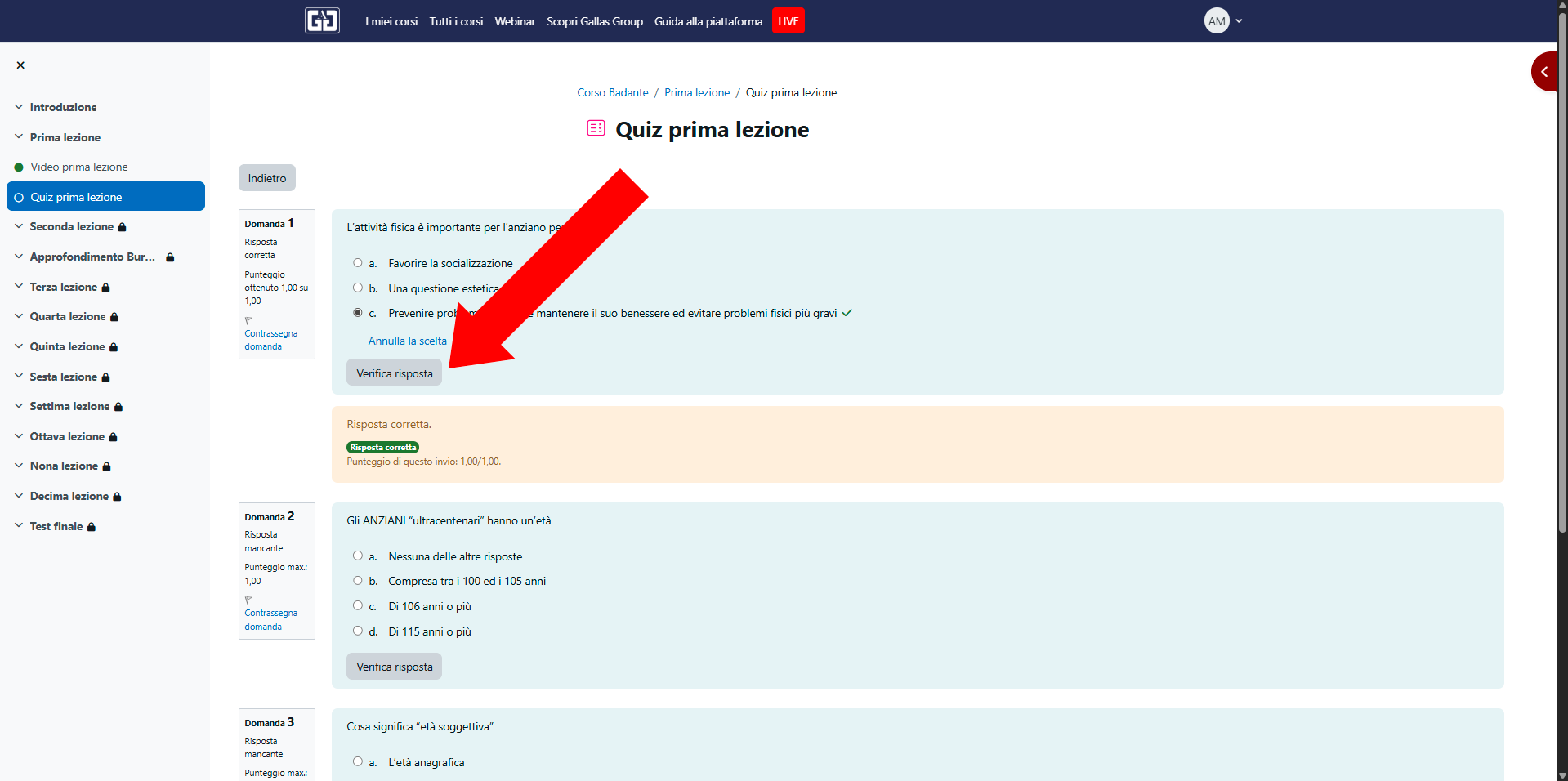Open 'Tutti i corsi' in the top menu
The image size is (1568, 781).
click(x=456, y=21)
